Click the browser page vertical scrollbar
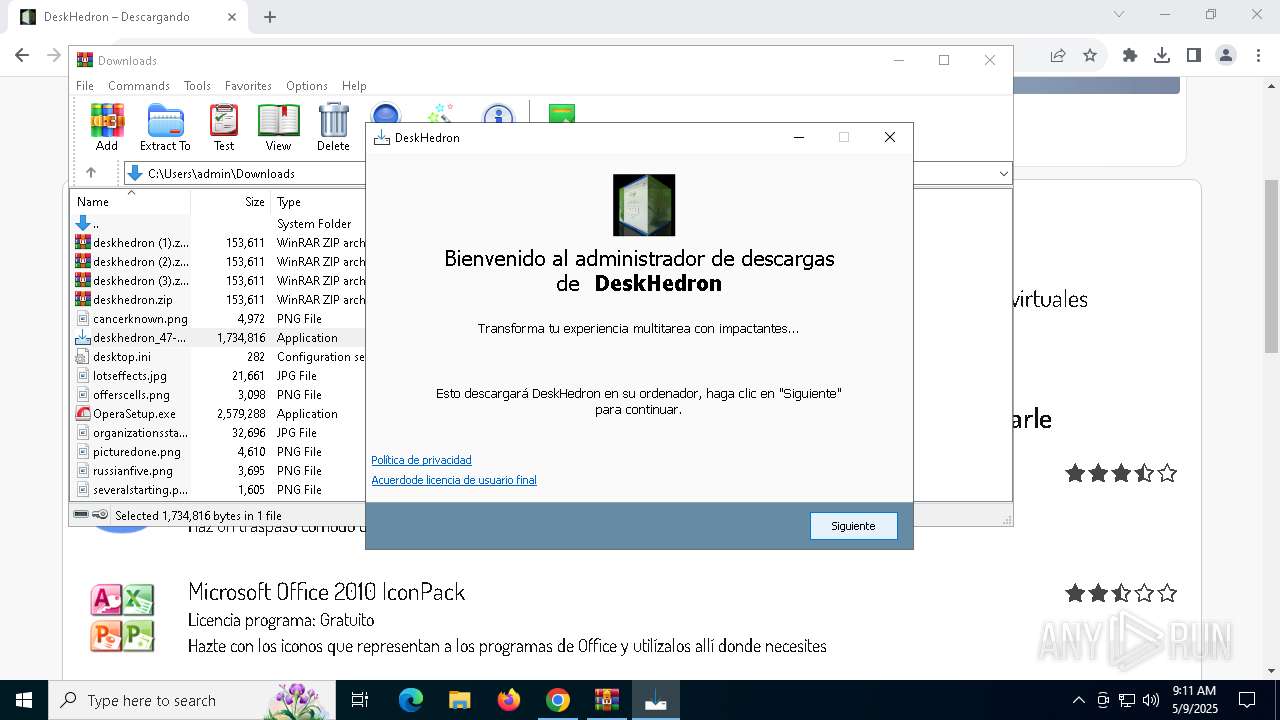The image size is (1280, 720). coord(1271,266)
